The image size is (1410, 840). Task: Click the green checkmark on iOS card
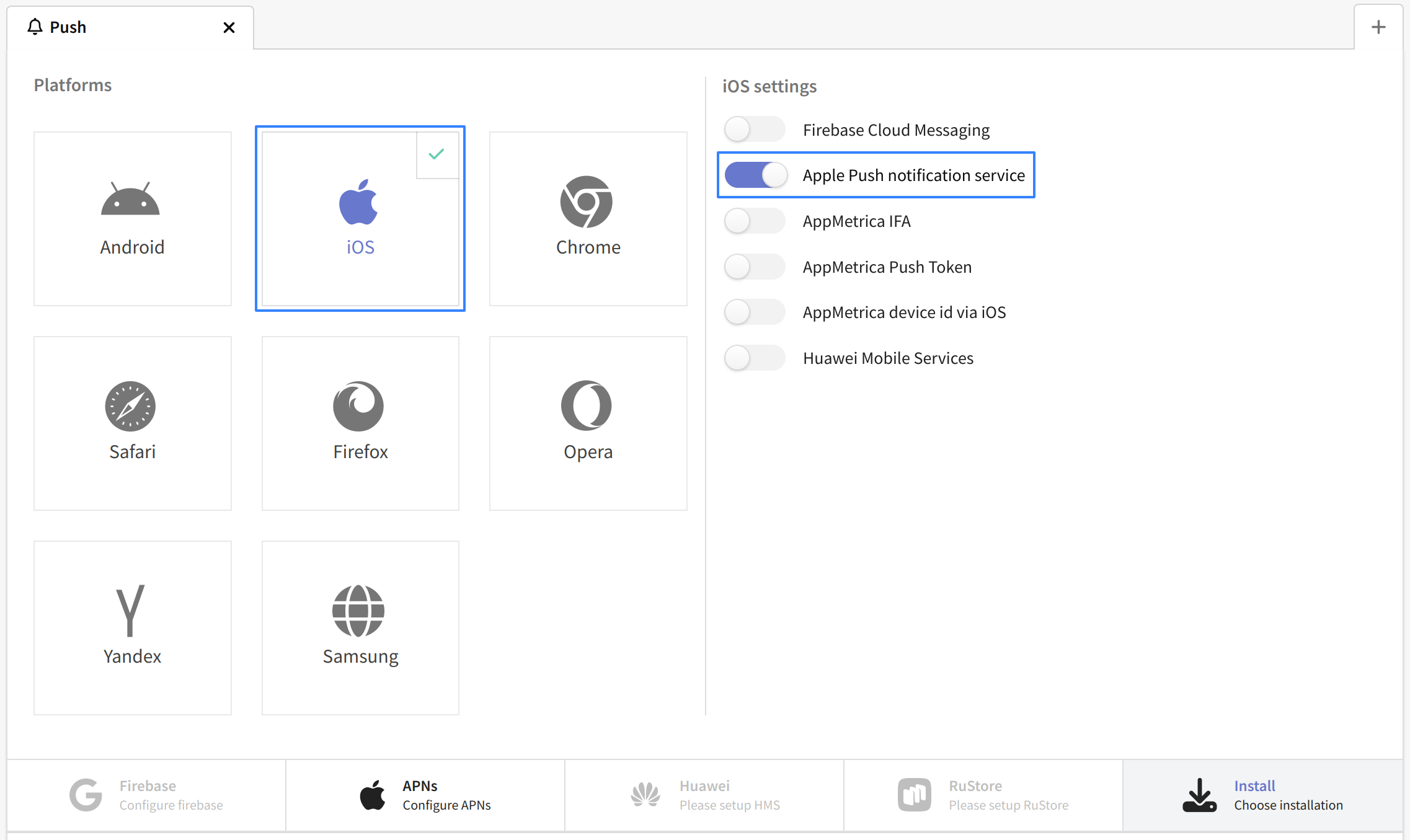pos(437,154)
